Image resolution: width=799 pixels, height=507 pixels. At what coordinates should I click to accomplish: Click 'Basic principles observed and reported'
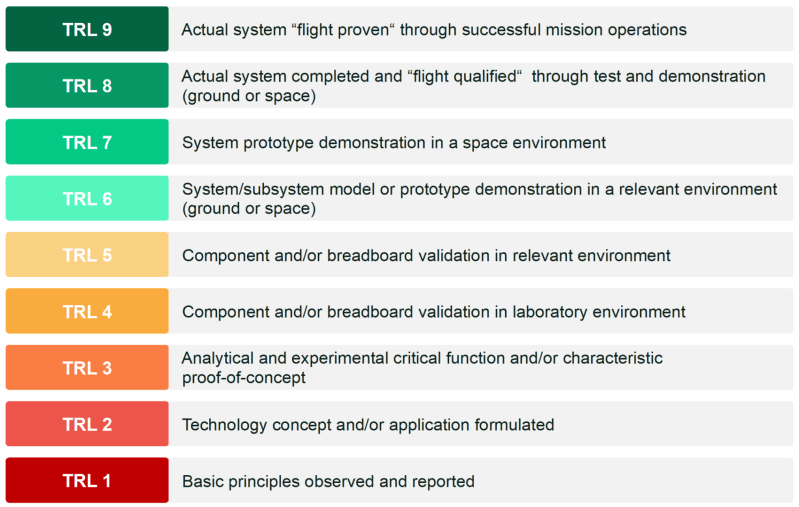328,481
